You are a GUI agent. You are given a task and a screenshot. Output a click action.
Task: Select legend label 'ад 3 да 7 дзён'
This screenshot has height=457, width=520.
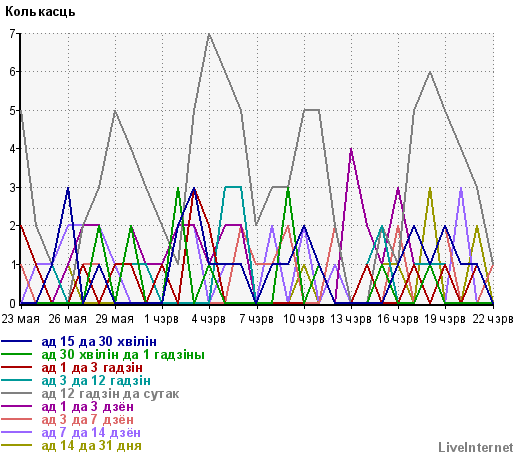coord(88,420)
